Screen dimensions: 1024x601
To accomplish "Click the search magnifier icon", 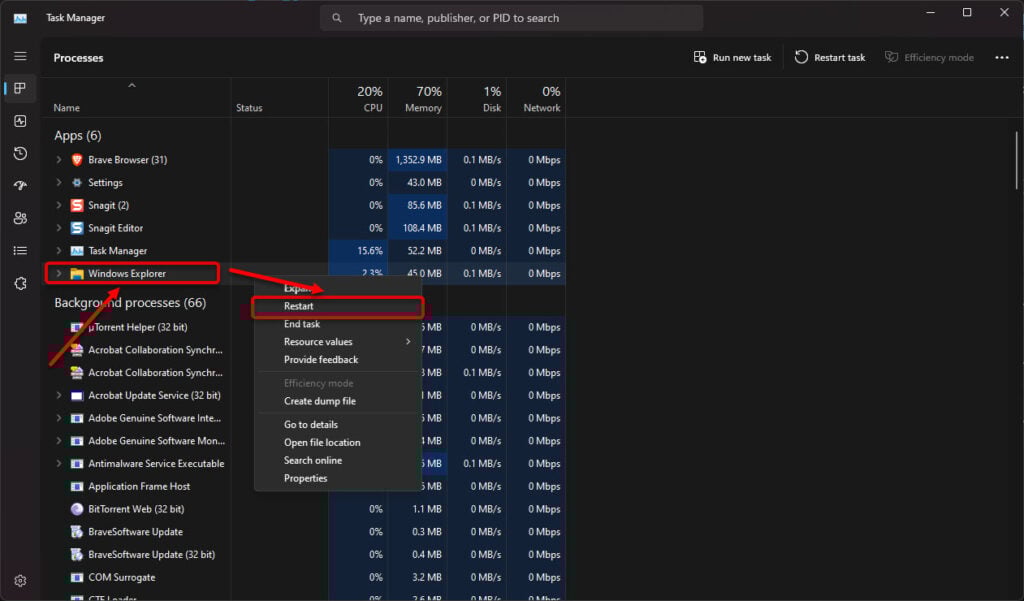I will point(337,18).
